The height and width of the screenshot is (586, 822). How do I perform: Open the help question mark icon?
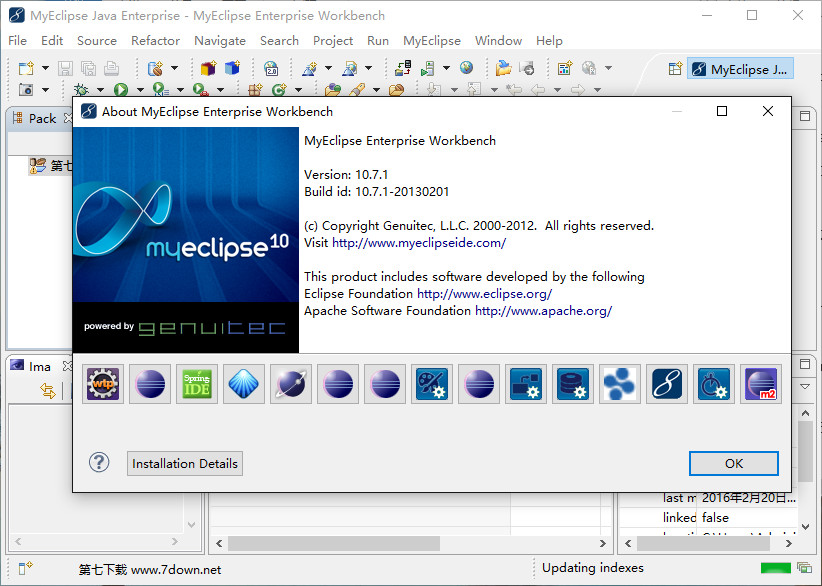(x=99, y=463)
